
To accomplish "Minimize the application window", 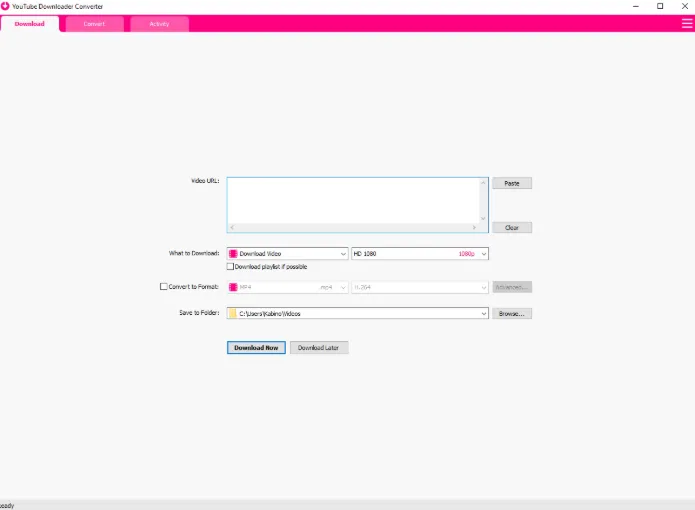I will click(x=636, y=6).
